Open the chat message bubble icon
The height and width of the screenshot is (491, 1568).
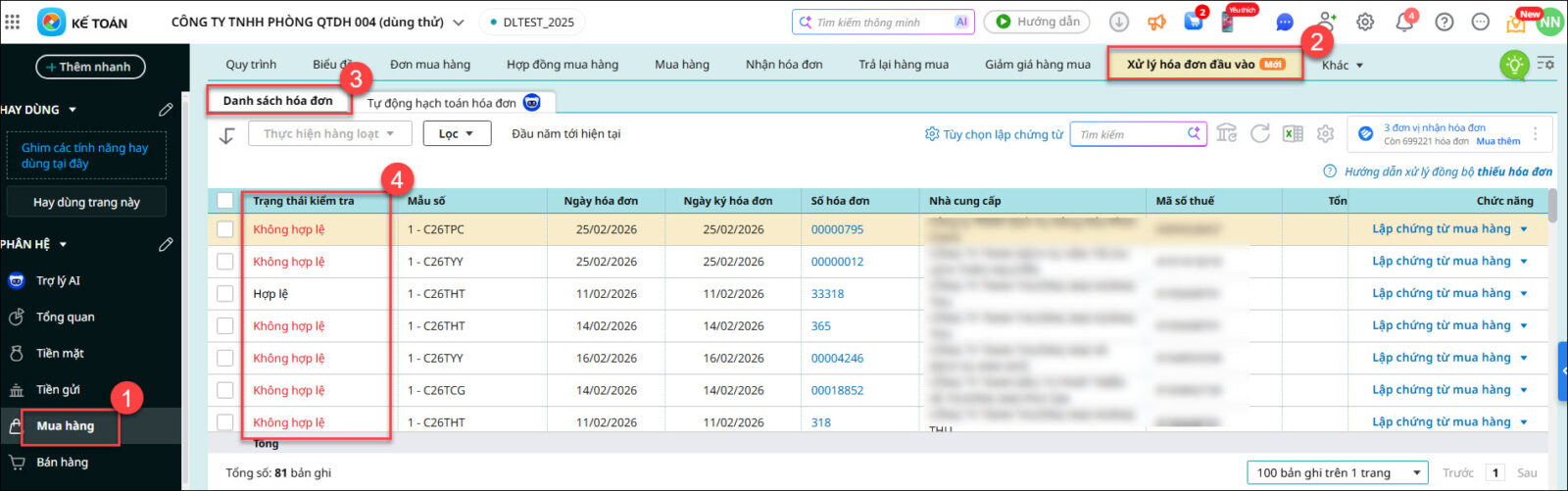coord(1285,23)
